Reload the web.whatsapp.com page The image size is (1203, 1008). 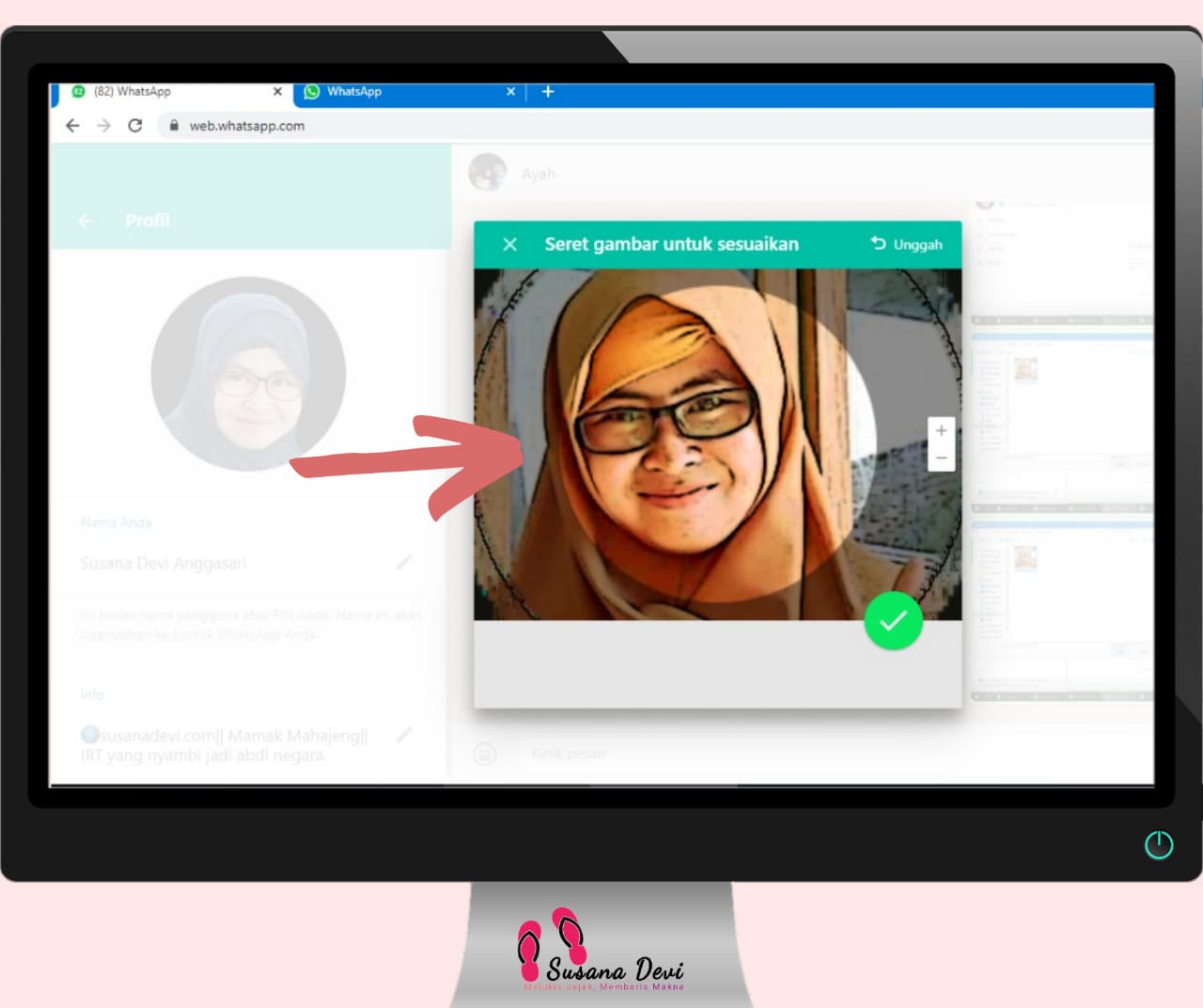pyautogui.click(x=135, y=126)
